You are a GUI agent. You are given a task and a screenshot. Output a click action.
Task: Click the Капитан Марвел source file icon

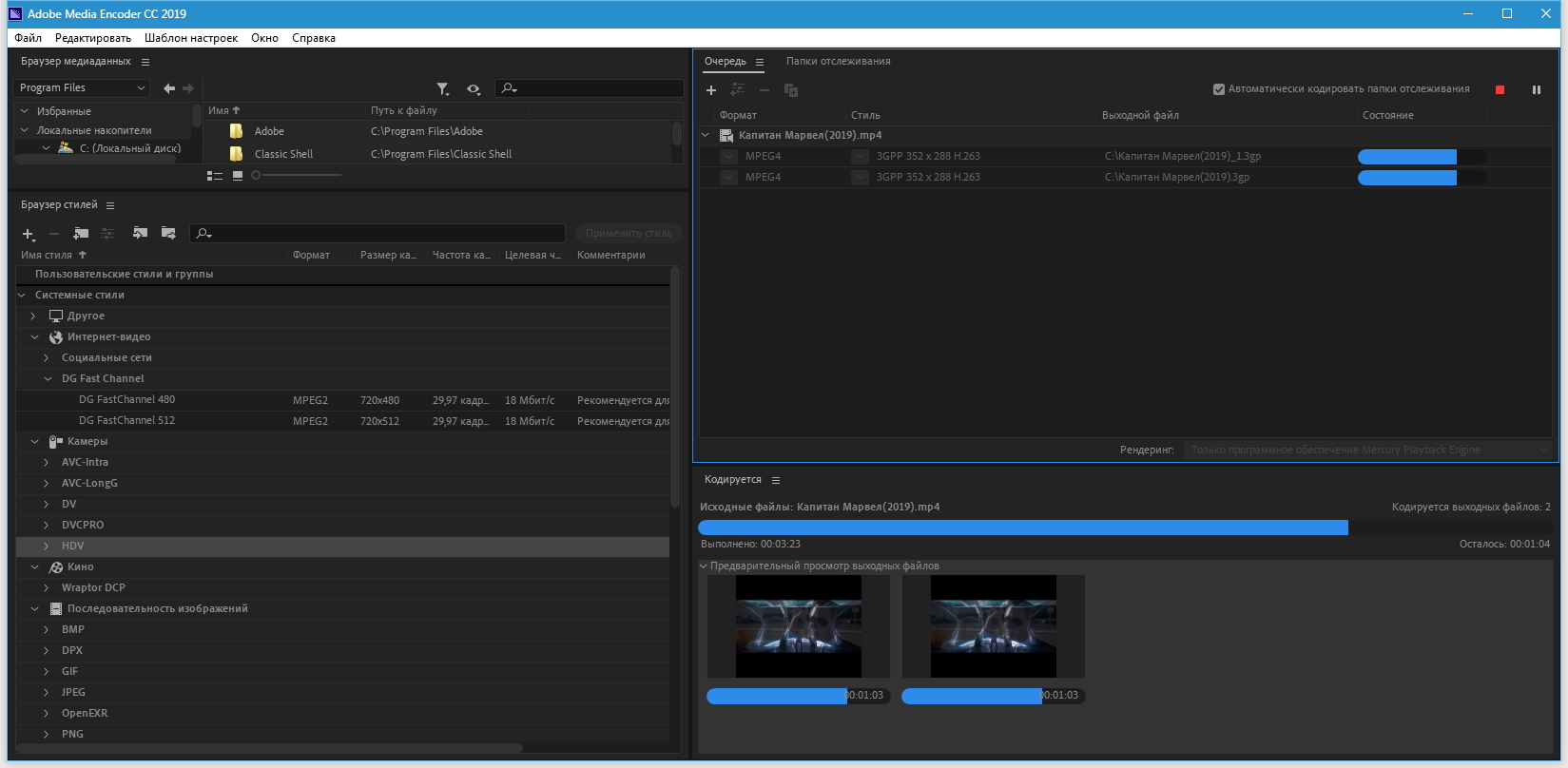726,136
